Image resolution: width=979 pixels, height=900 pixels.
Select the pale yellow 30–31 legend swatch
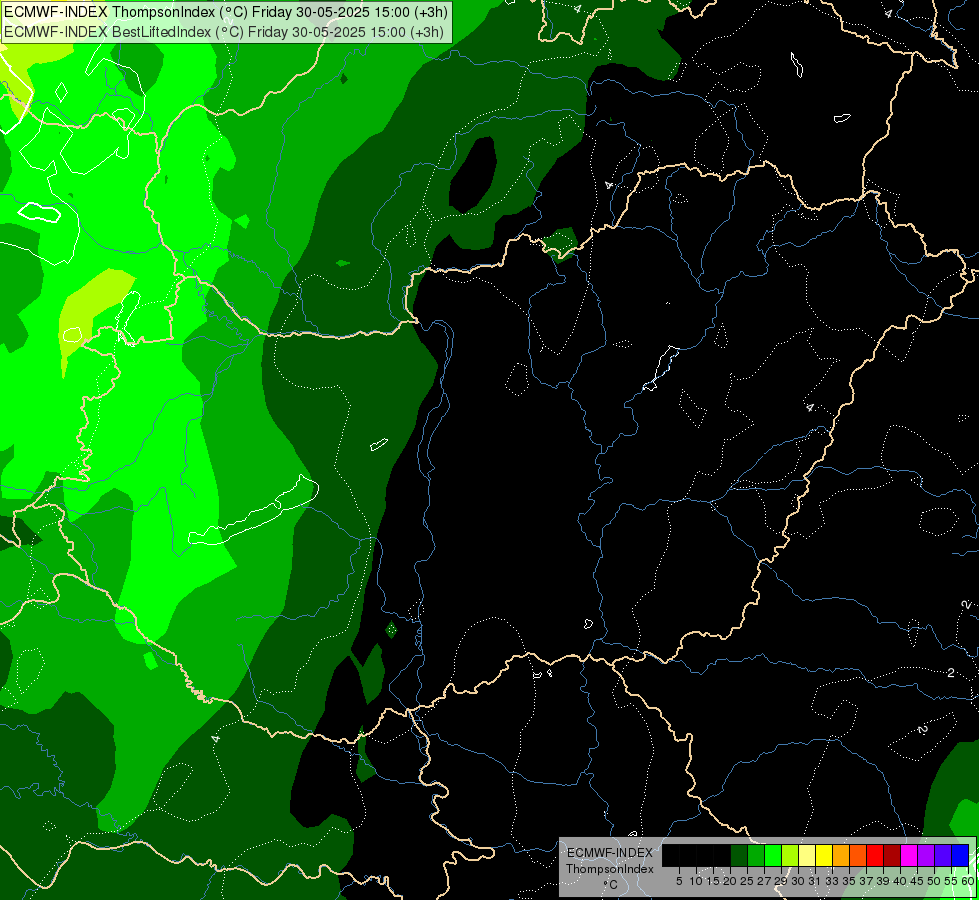tap(807, 856)
